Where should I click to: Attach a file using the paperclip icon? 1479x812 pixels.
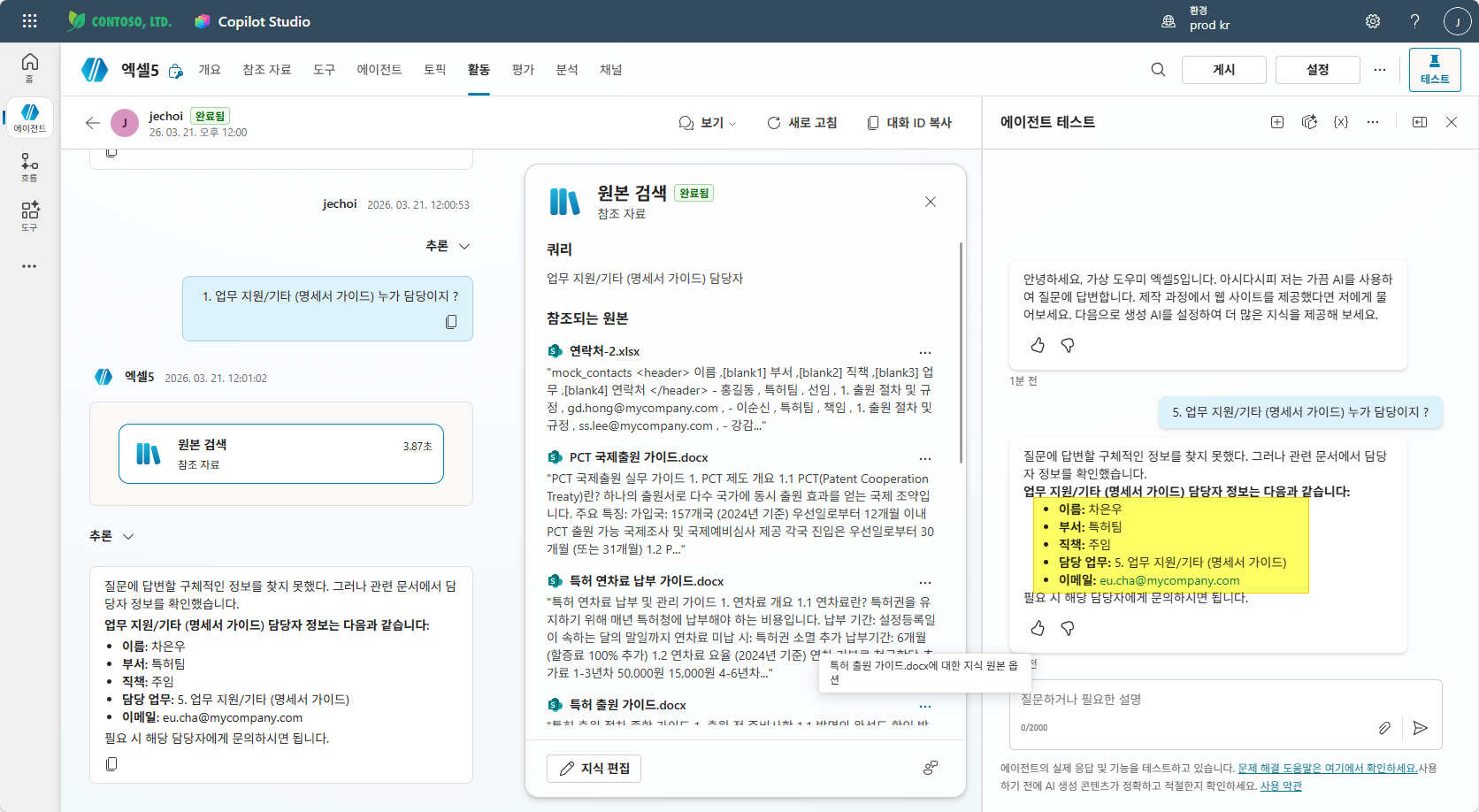click(x=1385, y=728)
